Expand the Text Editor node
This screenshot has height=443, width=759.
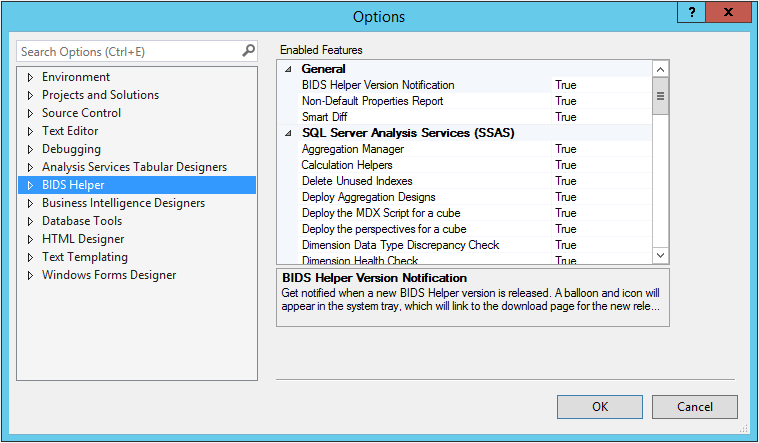(x=30, y=131)
